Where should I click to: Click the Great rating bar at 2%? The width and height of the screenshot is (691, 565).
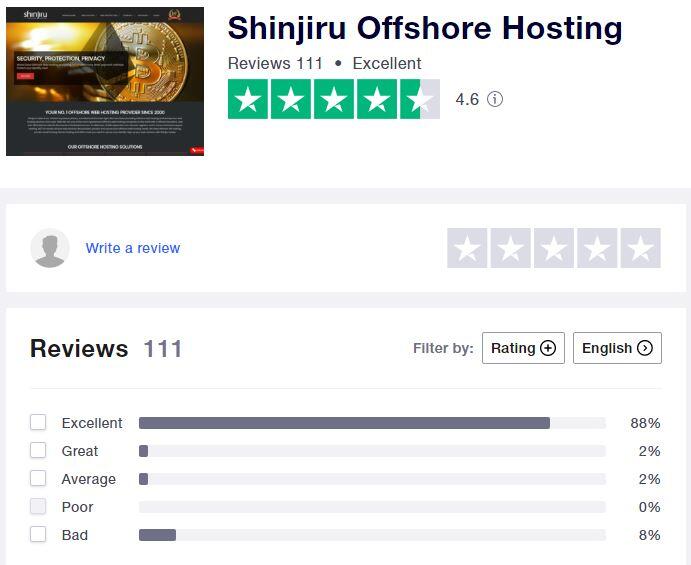[372, 451]
